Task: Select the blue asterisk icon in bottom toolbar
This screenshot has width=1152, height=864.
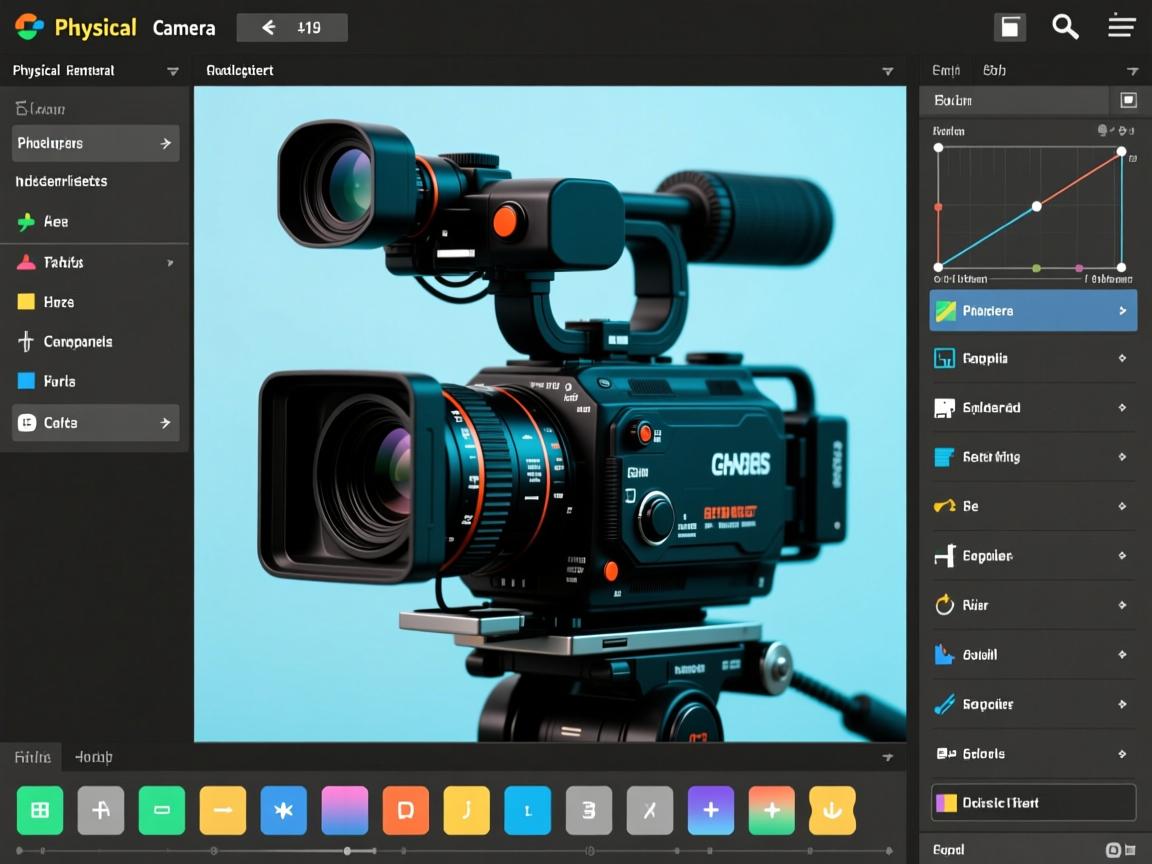Action: 284,810
